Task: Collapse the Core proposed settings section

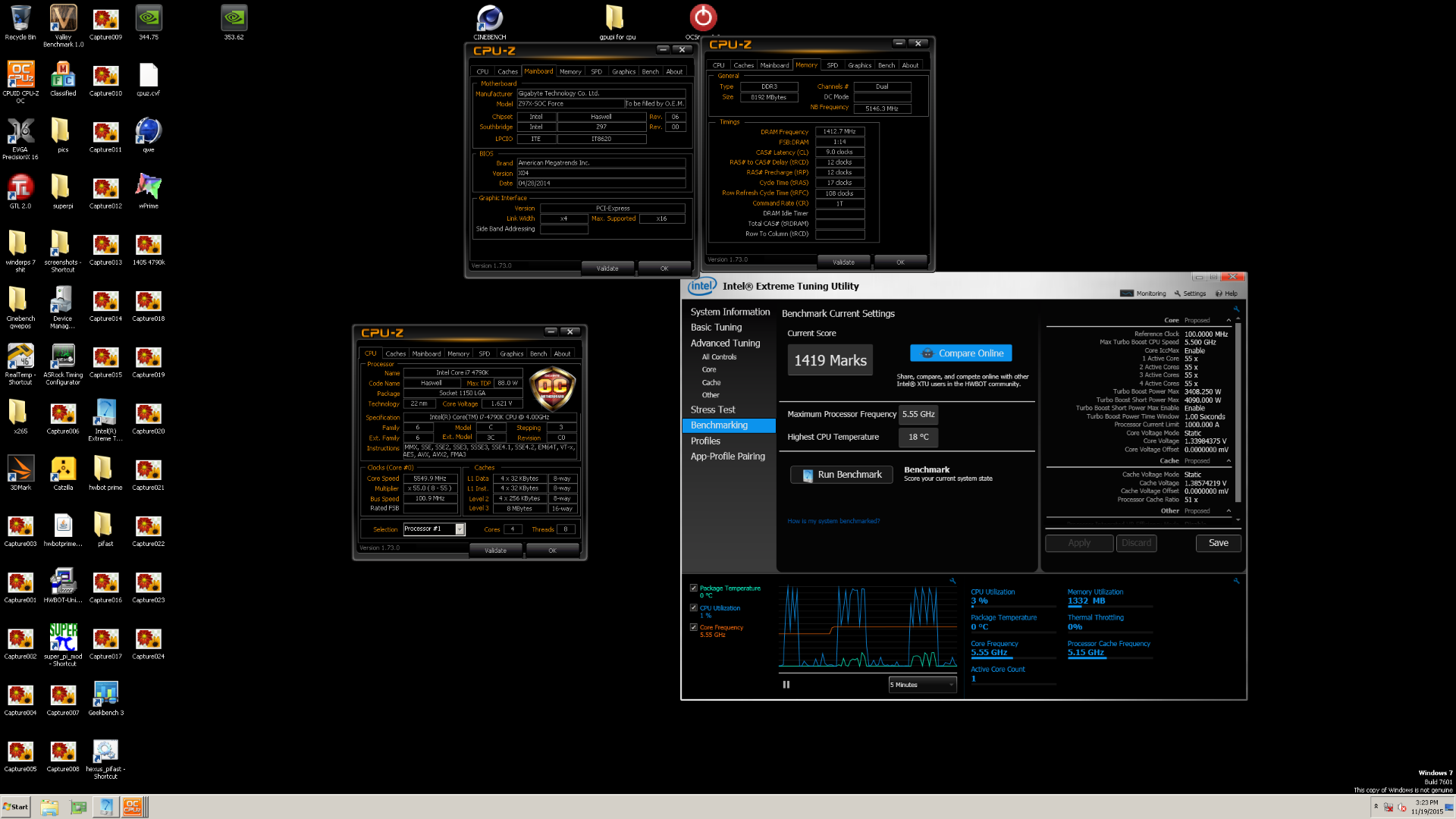Action: click(x=1228, y=320)
